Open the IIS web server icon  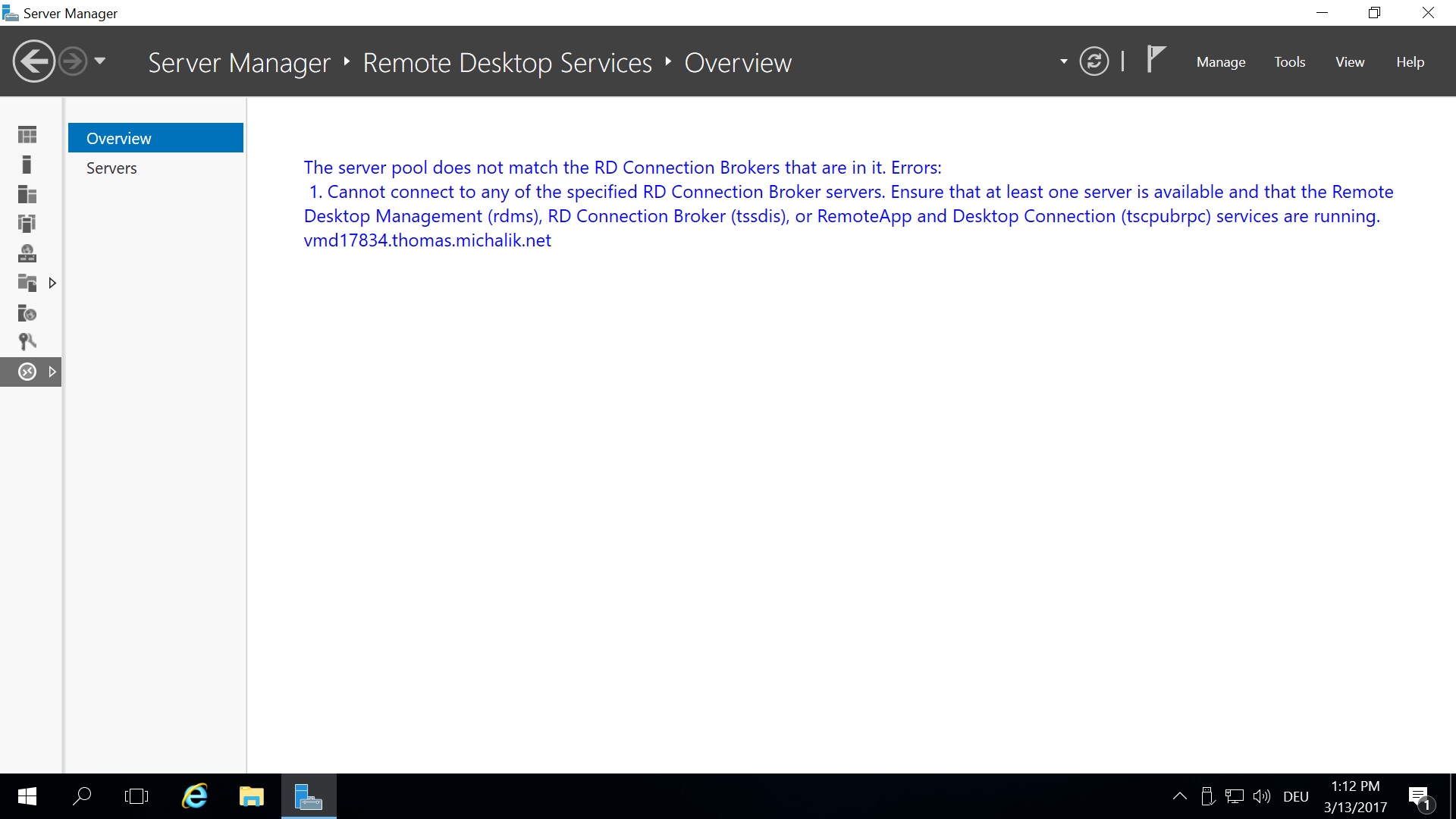coord(27,312)
